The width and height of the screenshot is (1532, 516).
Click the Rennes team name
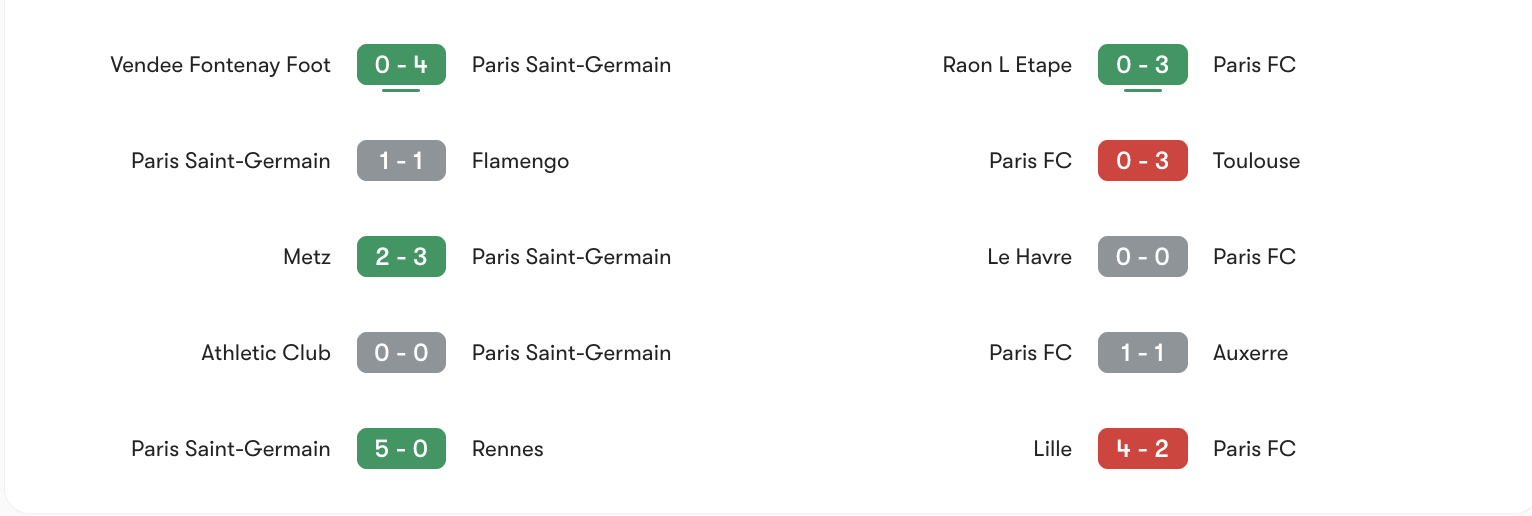click(508, 449)
